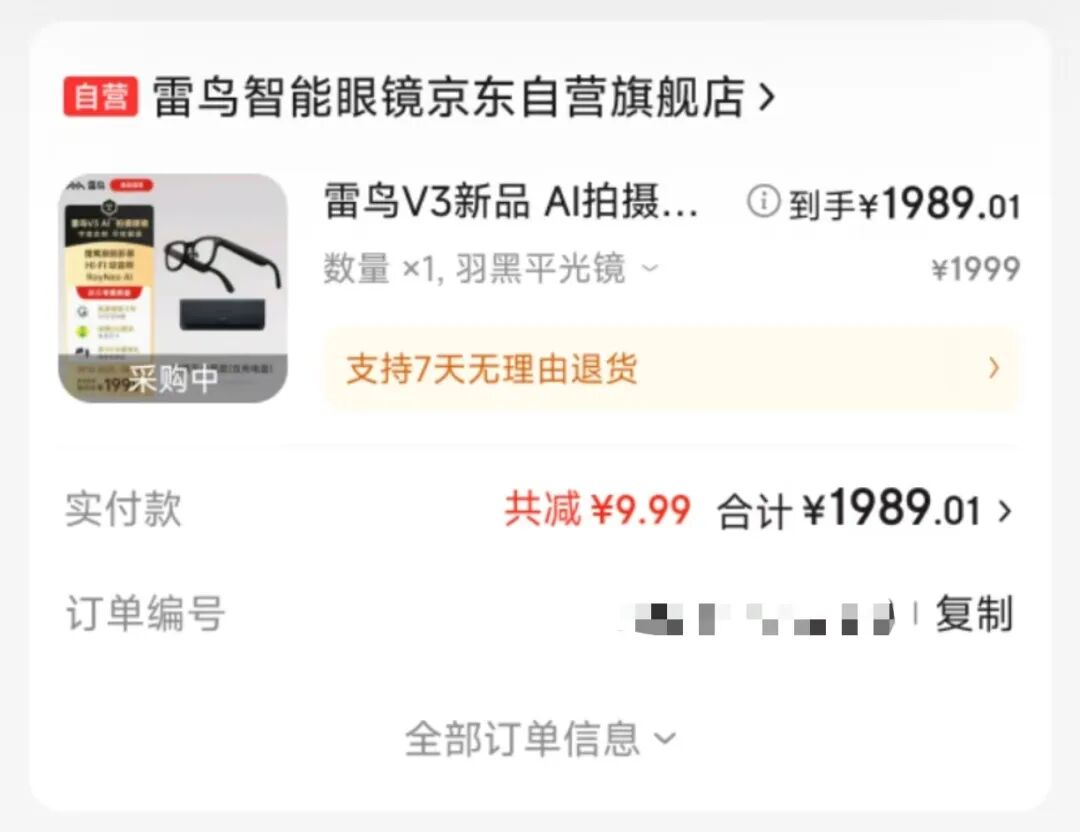Viewport: 1080px width, 832px height.
Task: Click the small chevron after 羽黑平光镜
Action: 650,268
